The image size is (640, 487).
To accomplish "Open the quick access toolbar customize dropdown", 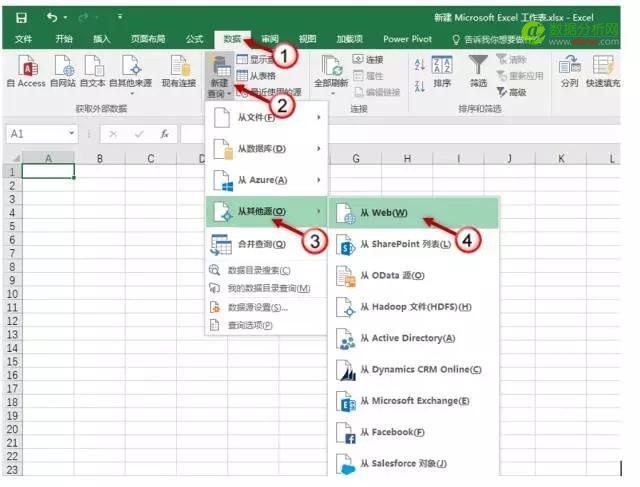I will coord(120,17).
